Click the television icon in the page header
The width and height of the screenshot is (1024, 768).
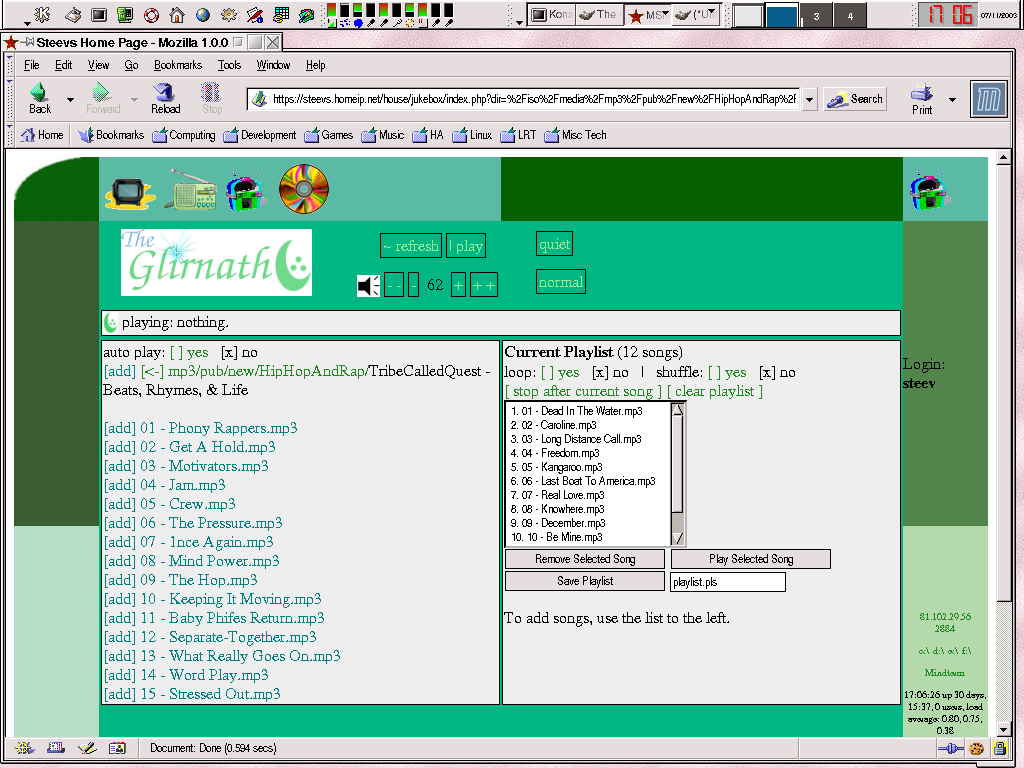tap(130, 190)
